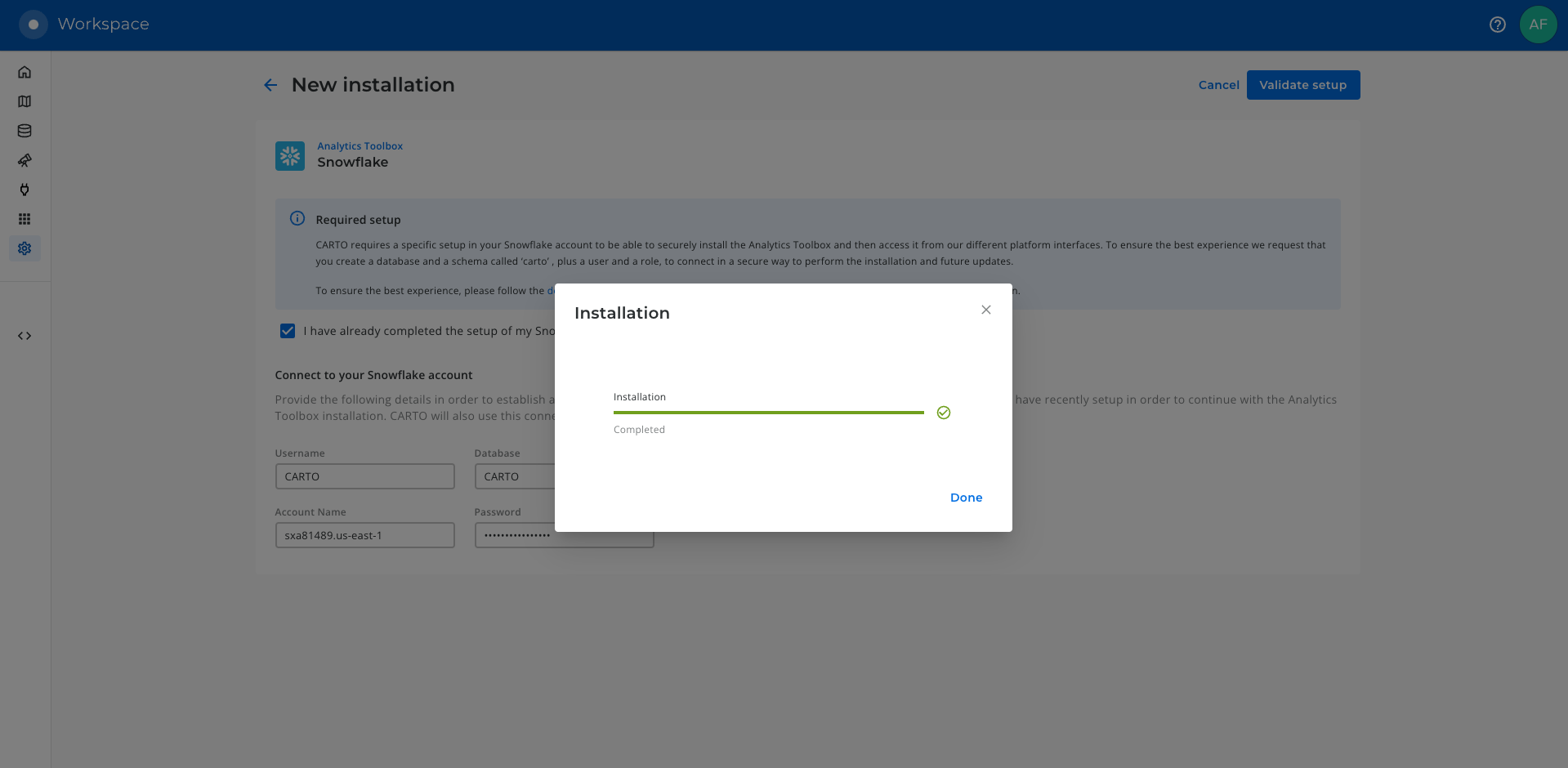The width and height of the screenshot is (1568, 768).
Task: Click the Username input field
Action: [x=364, y=476]
